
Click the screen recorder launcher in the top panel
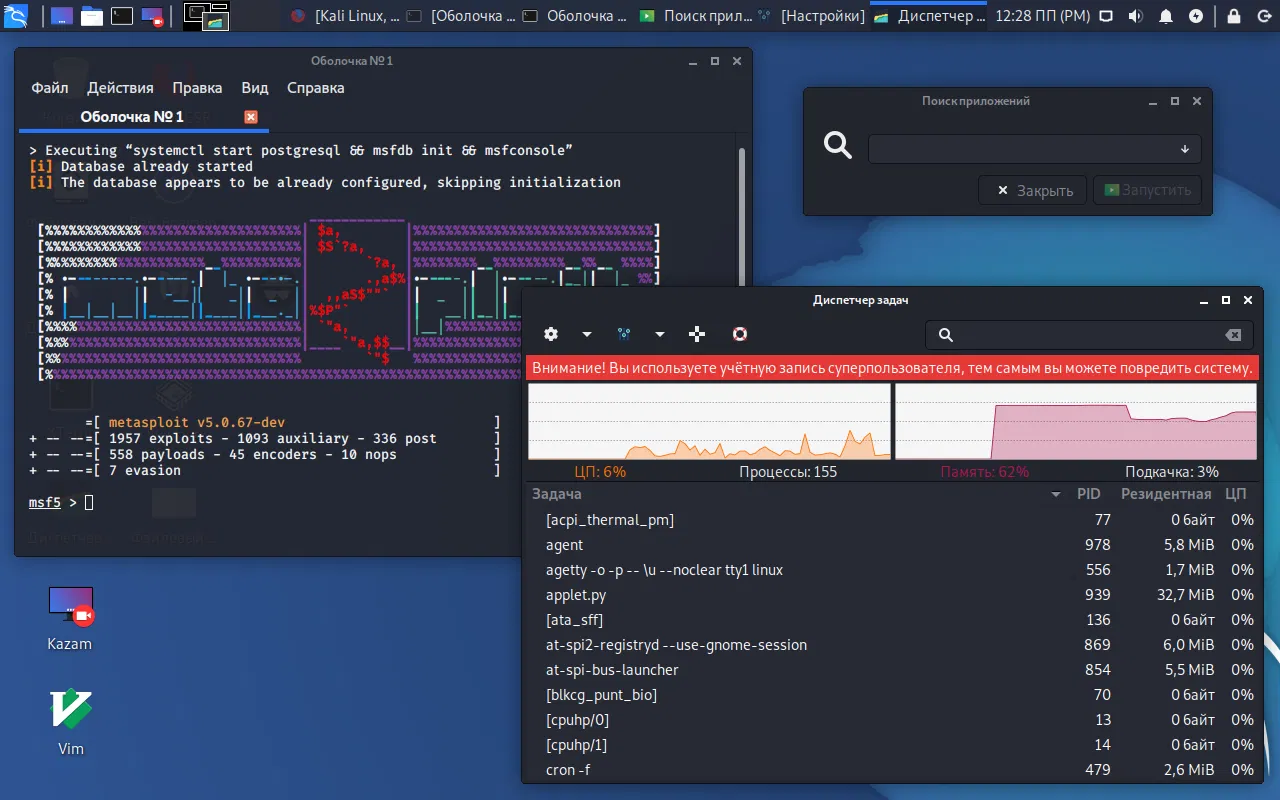152,16
